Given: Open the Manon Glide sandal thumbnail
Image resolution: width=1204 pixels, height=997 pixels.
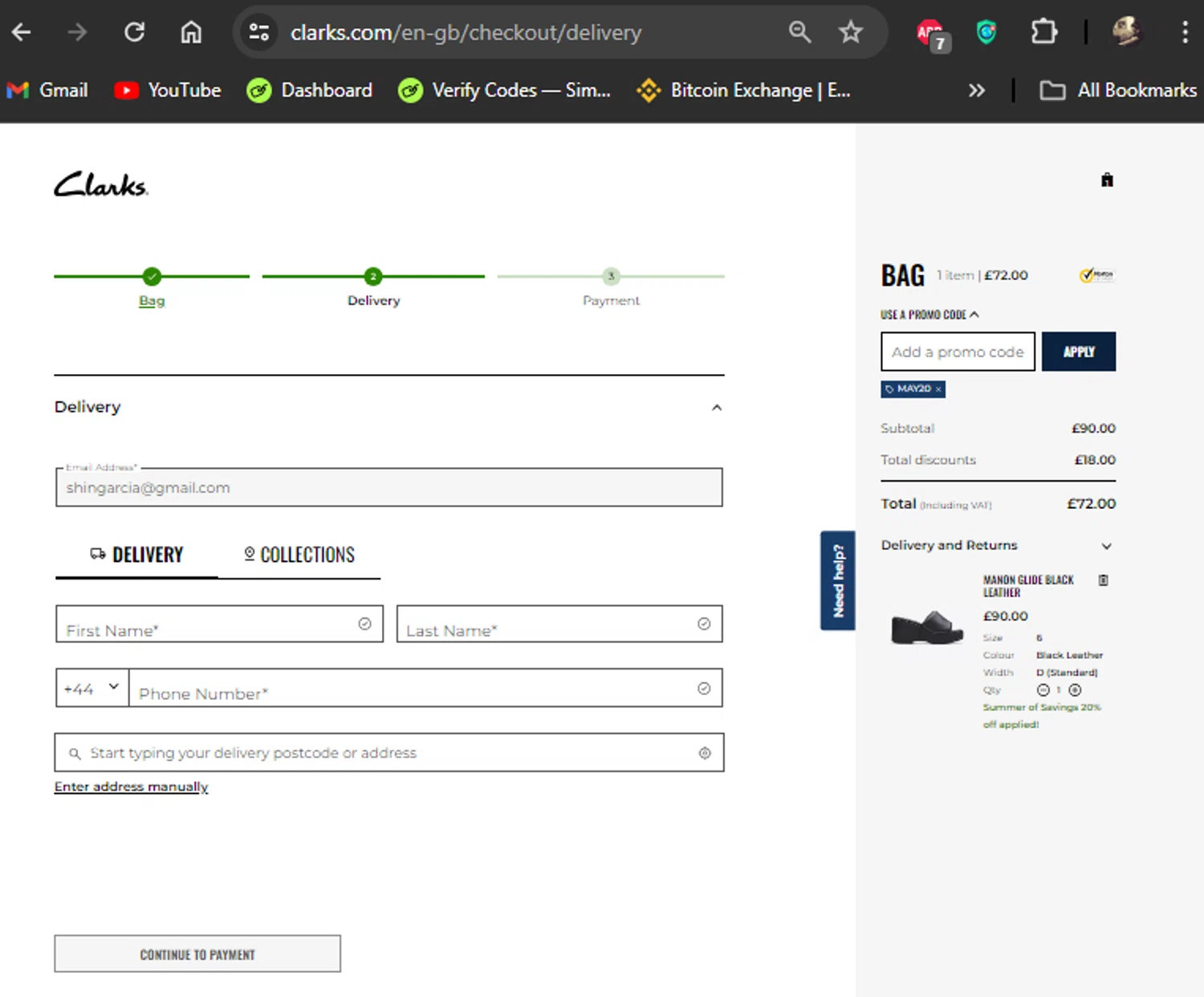Looking at the screenshot, I should click(x=927, y=627).
